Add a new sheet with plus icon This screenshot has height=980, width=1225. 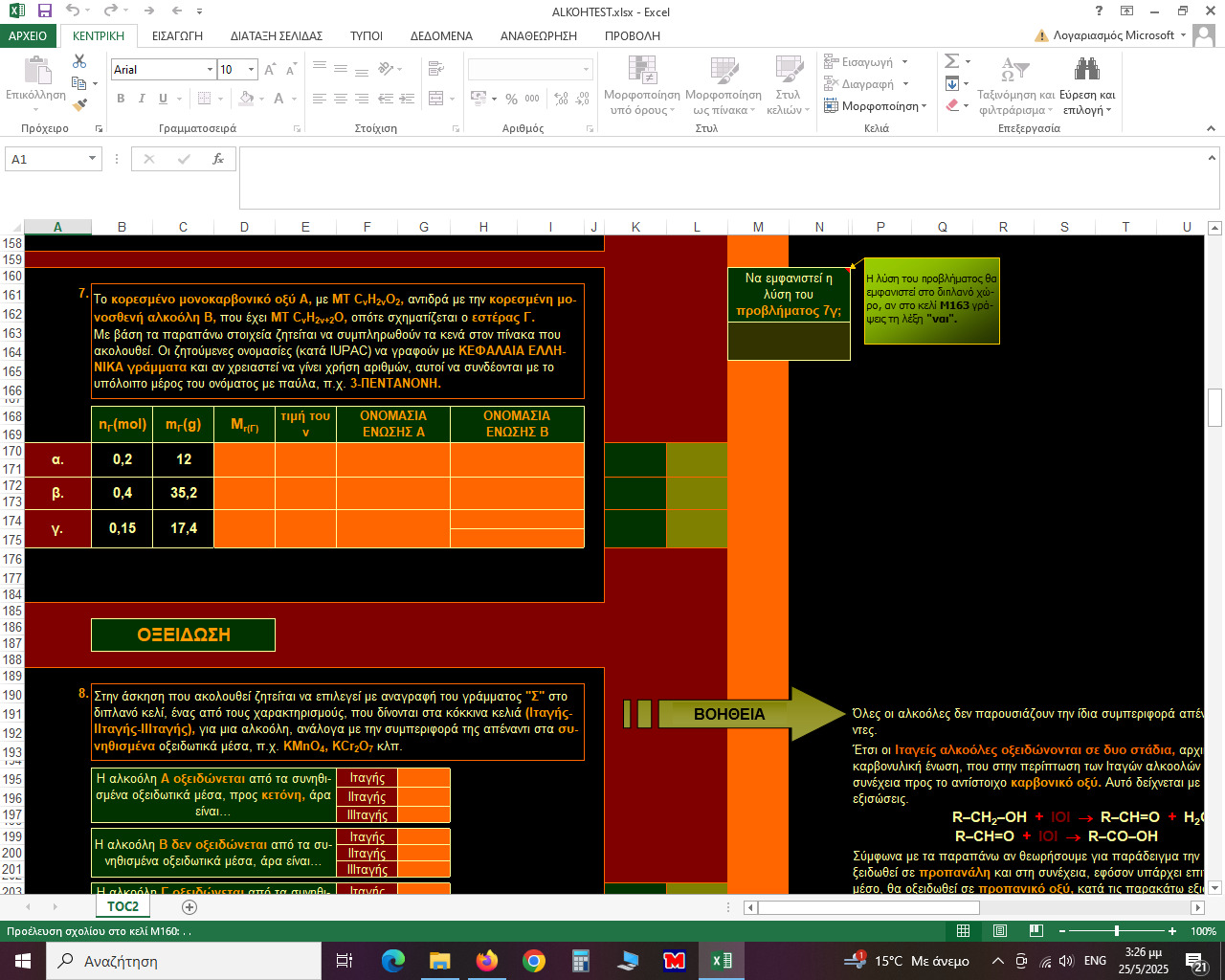pos(189,906)
